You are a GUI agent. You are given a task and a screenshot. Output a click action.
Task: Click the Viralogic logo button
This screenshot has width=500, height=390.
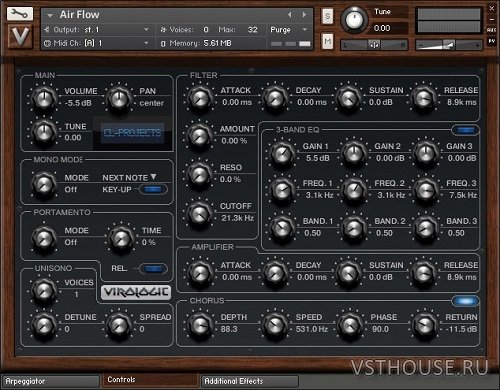tap(136, 292)
